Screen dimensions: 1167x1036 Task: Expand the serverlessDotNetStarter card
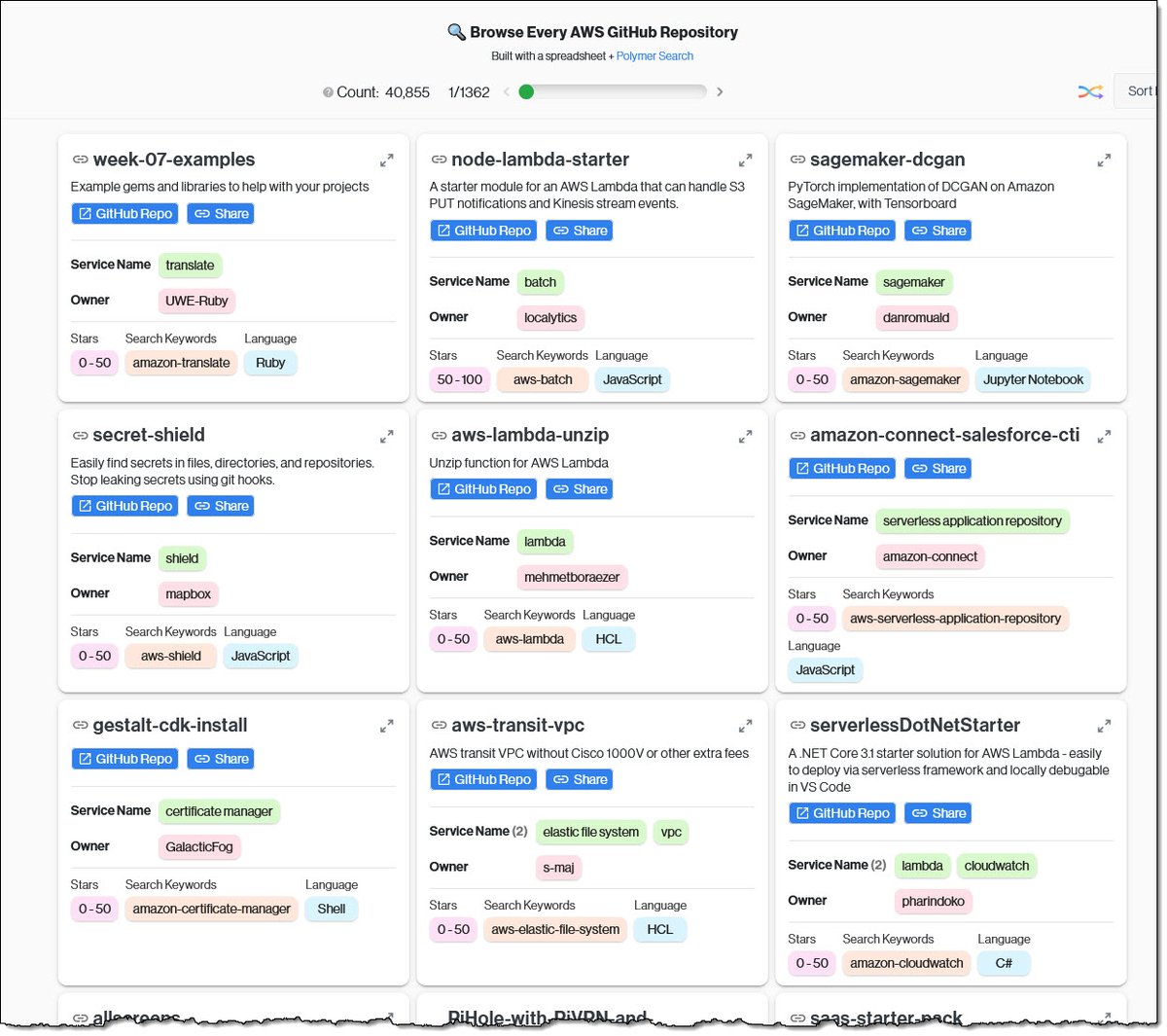[1104, 726]
